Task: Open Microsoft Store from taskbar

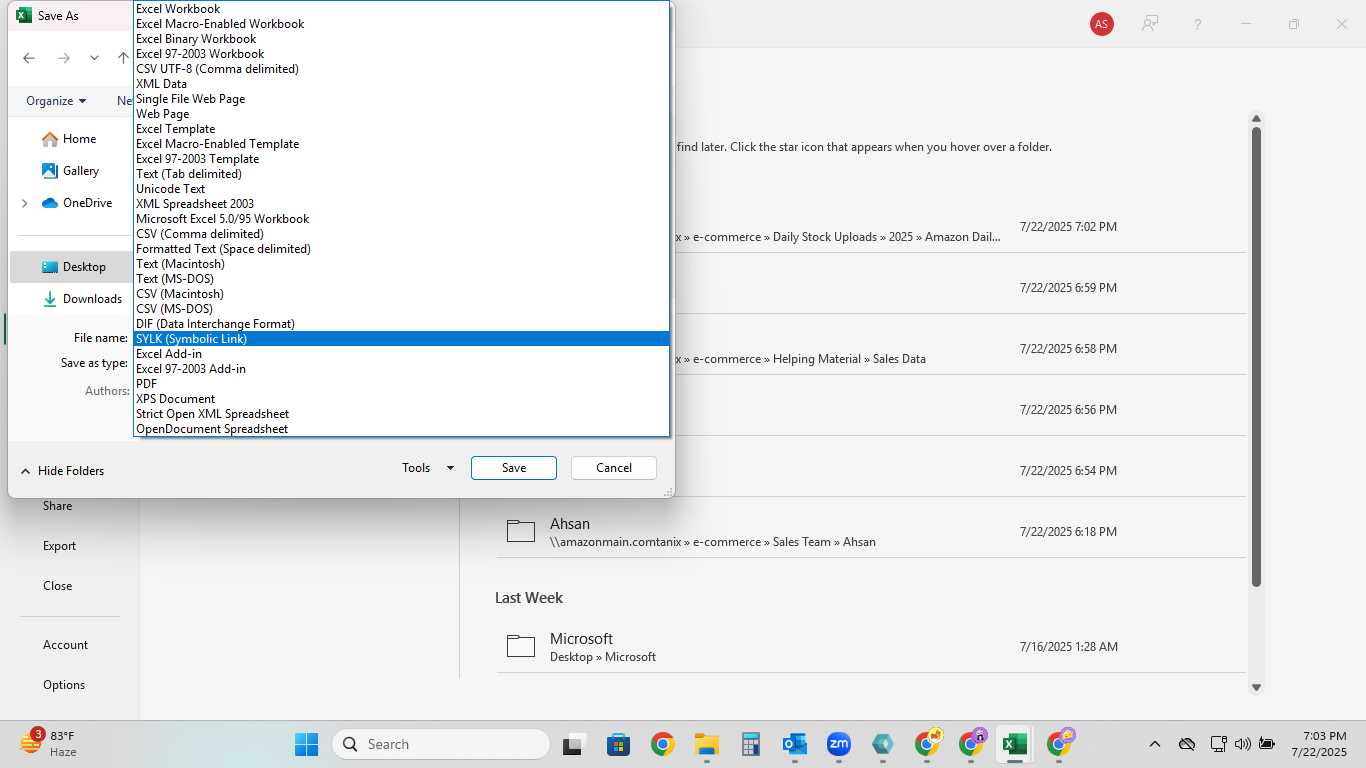Action: [x=618, y=744]
